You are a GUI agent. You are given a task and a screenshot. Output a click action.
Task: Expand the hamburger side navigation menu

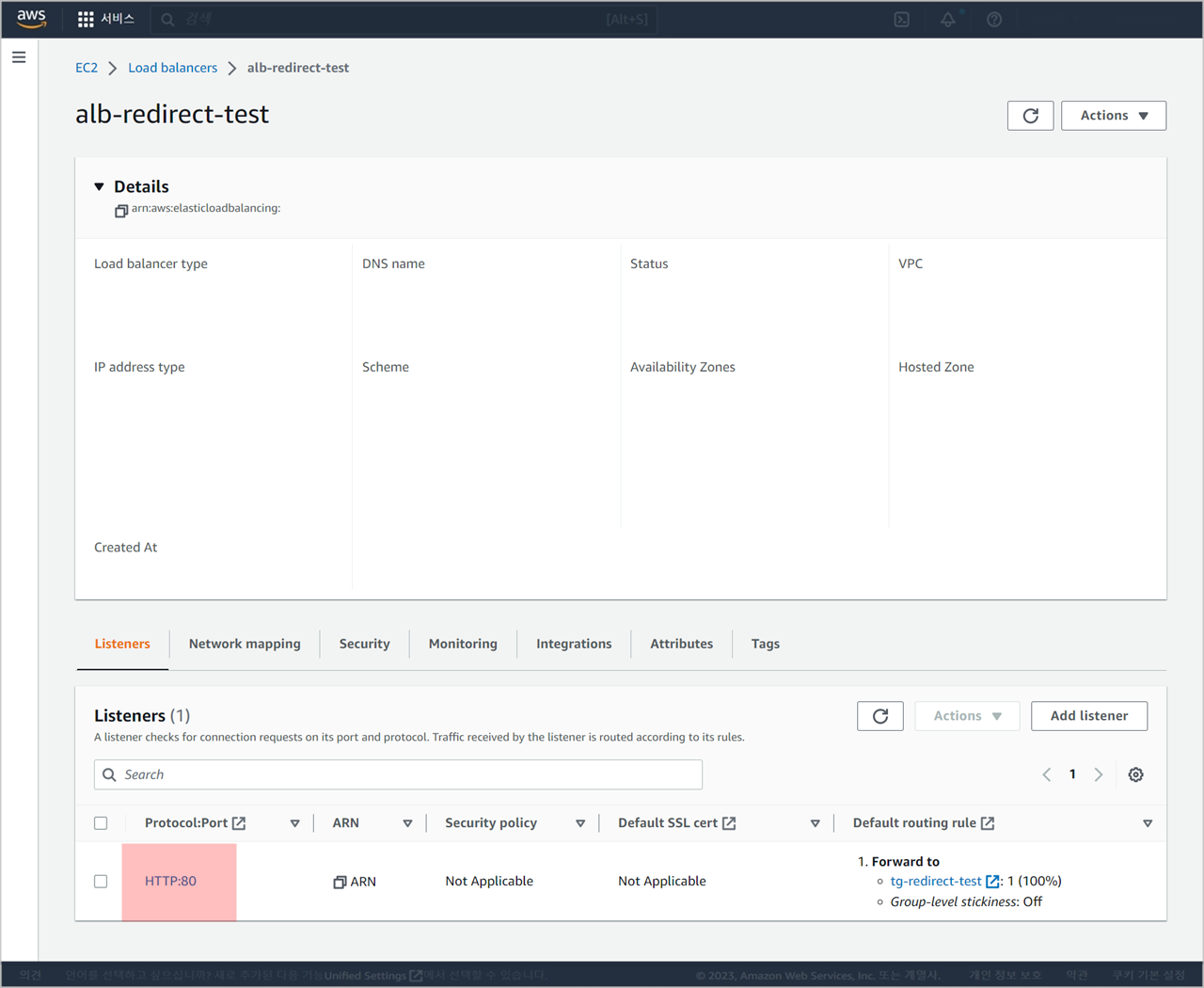coord(19,57)
